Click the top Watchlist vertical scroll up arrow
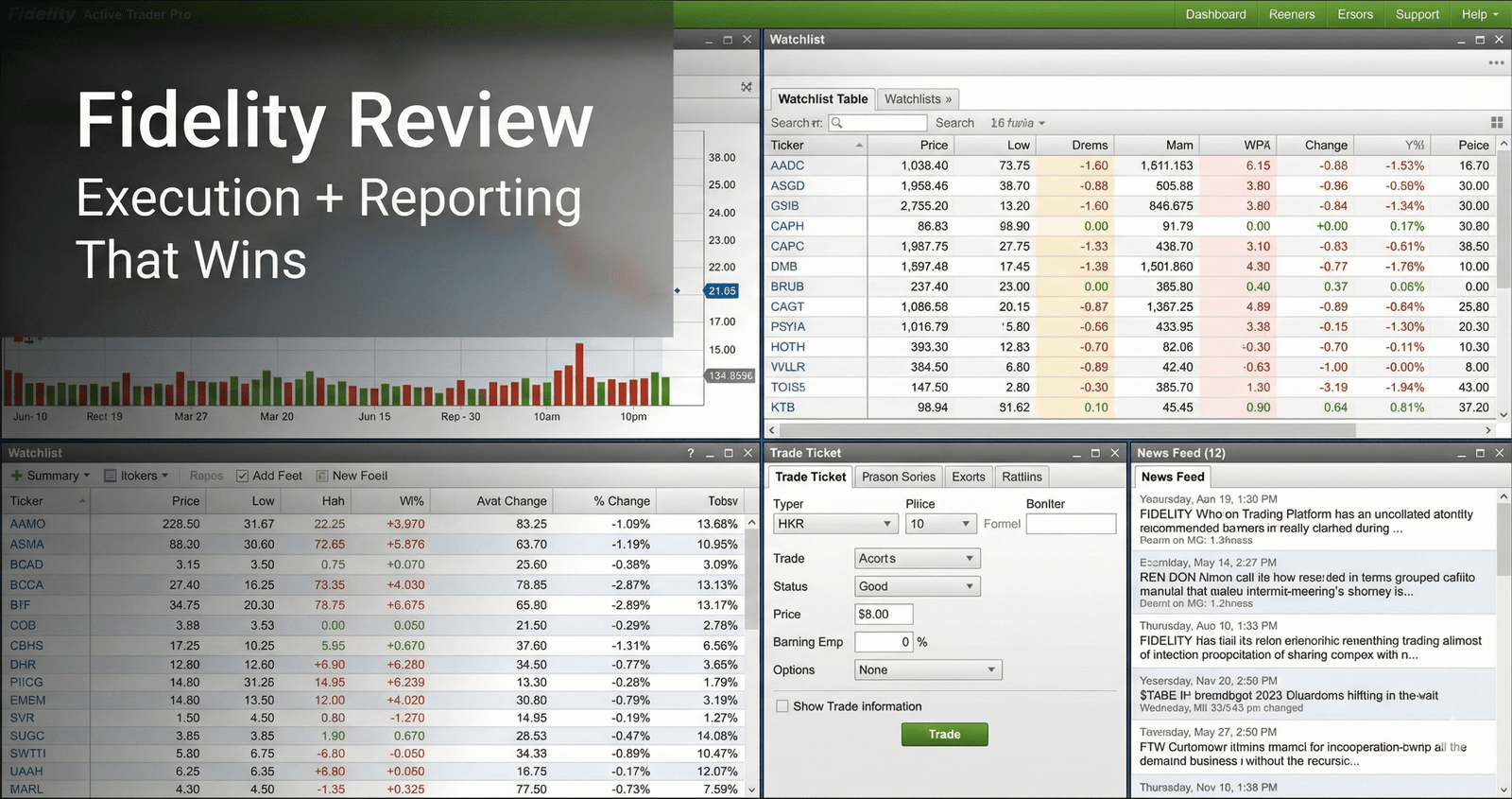Screen dimensions: 1512x799 coord(1503,144)
